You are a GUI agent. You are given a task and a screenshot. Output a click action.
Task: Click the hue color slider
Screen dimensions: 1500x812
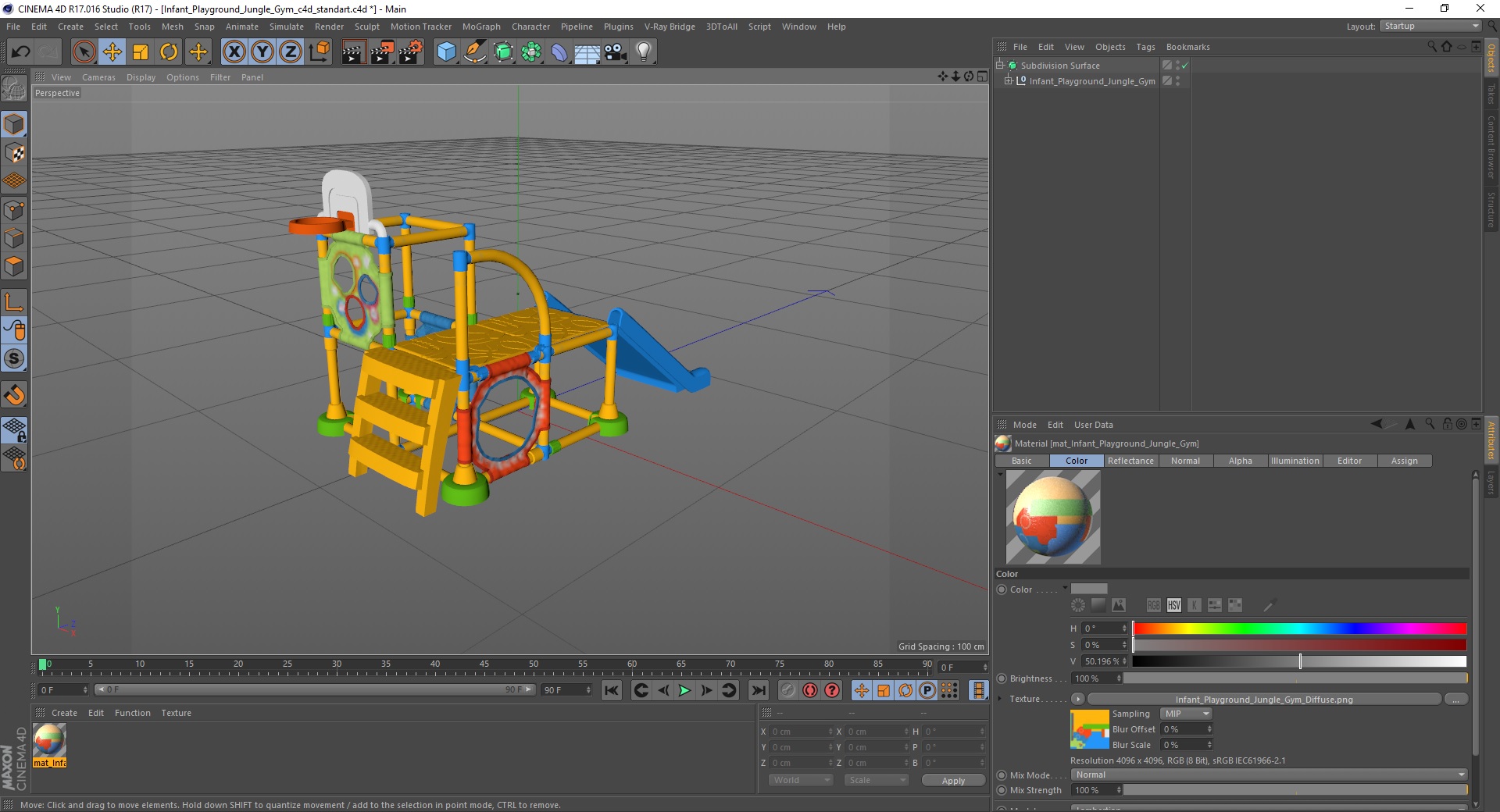[x=1299, y=629]
